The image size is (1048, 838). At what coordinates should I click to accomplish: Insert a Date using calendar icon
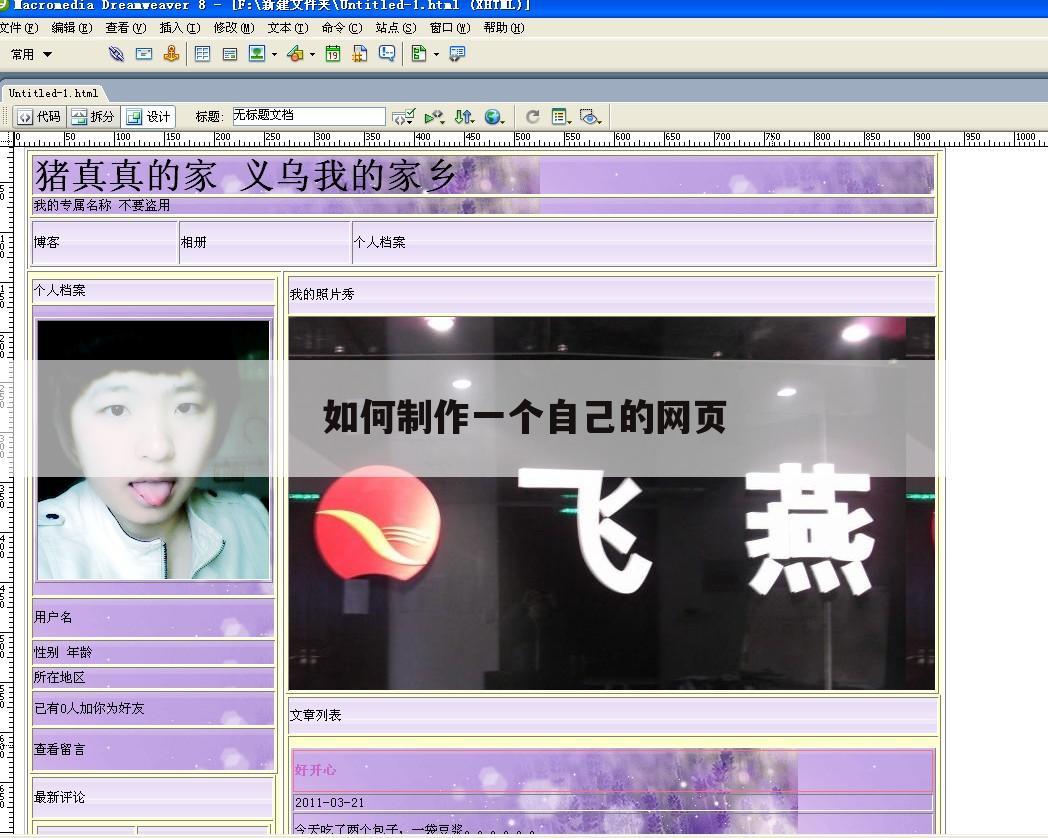point(333,54)
